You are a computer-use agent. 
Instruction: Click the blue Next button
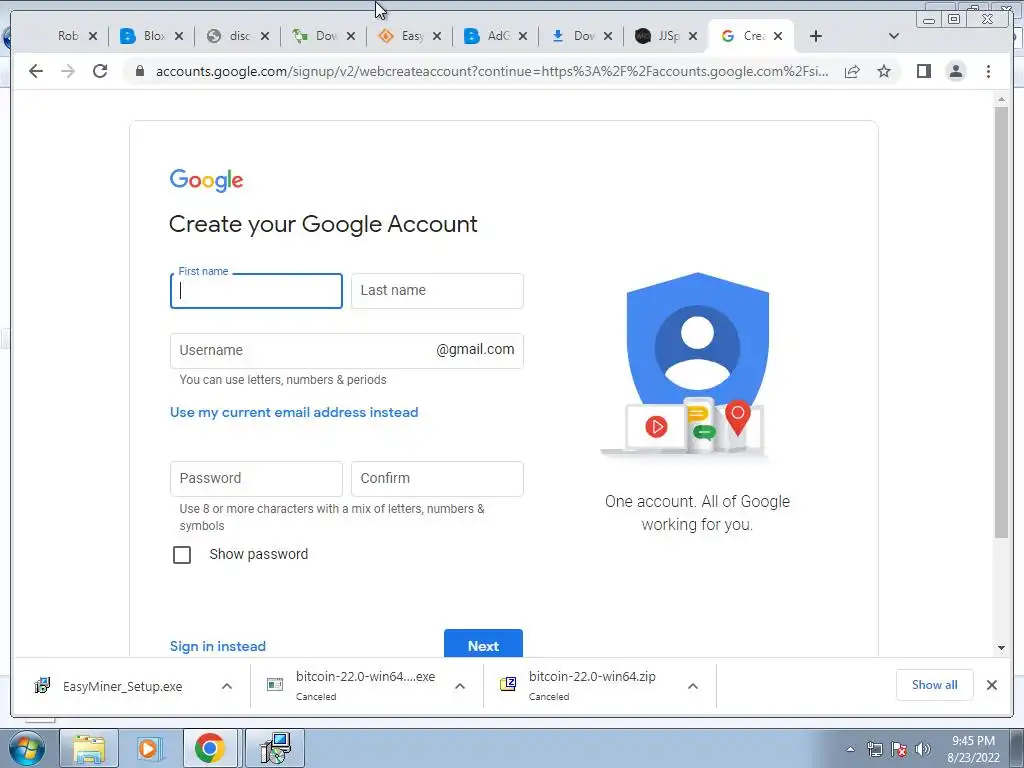483,644
